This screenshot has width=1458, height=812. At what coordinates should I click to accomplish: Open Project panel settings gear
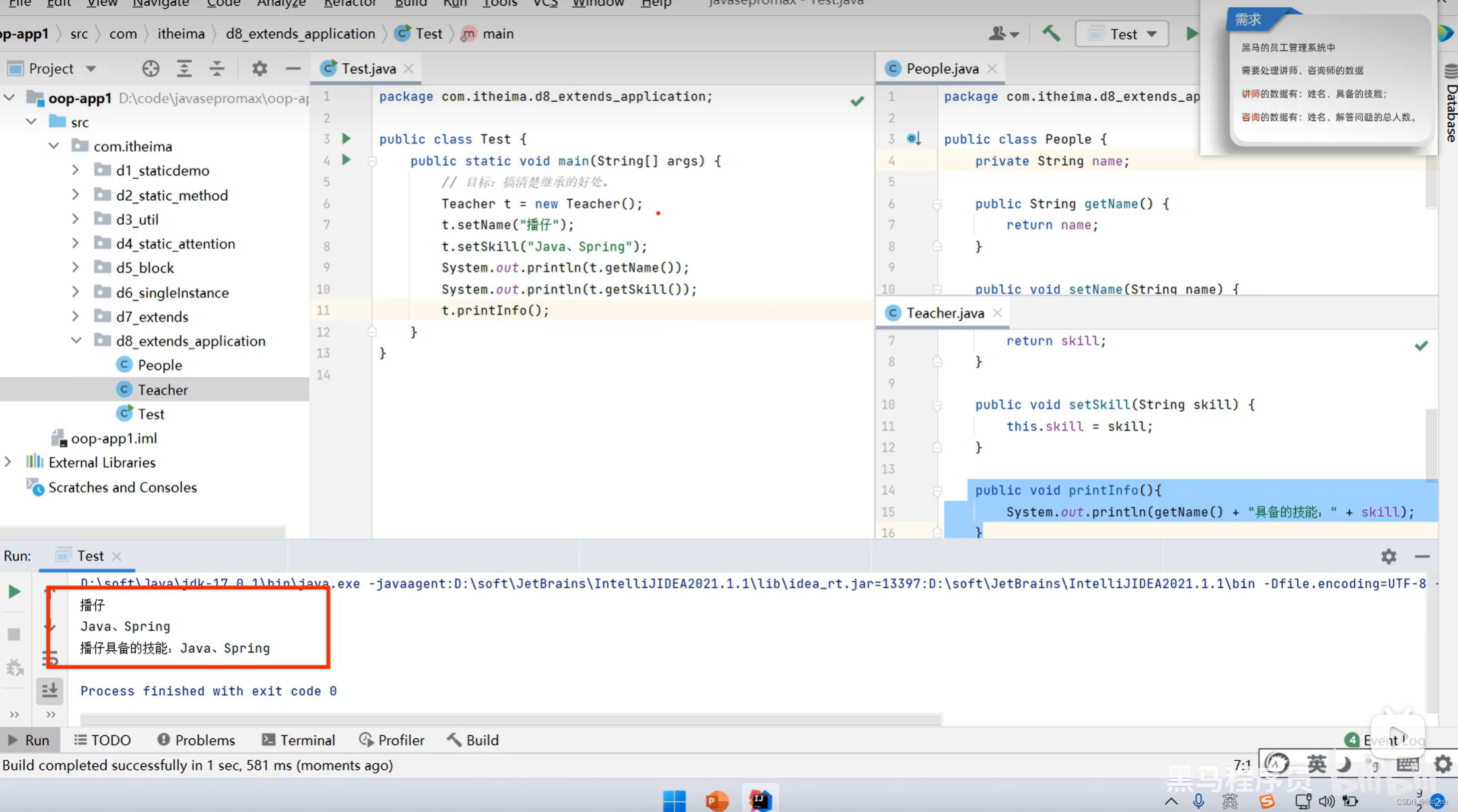coord(259,69)
